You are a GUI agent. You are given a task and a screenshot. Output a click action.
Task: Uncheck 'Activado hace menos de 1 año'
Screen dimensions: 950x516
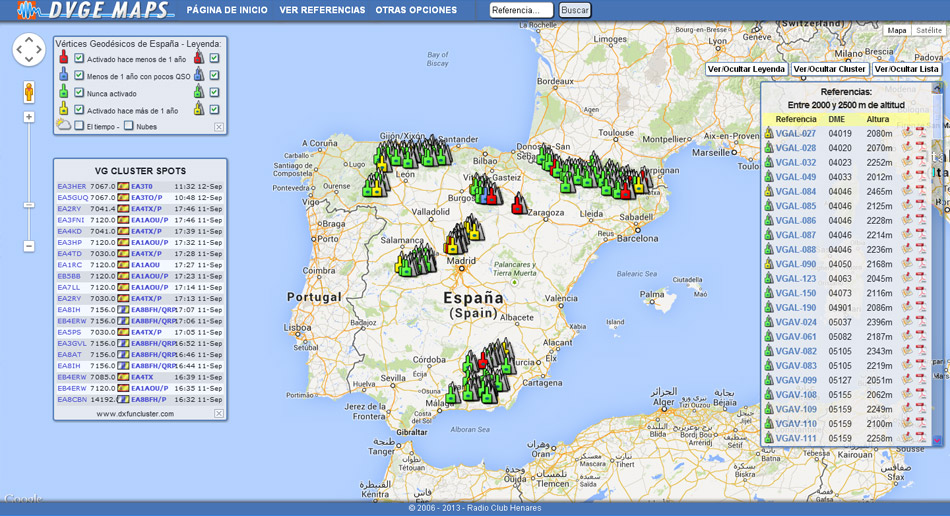pyautogui.click(x=79, y=59)
